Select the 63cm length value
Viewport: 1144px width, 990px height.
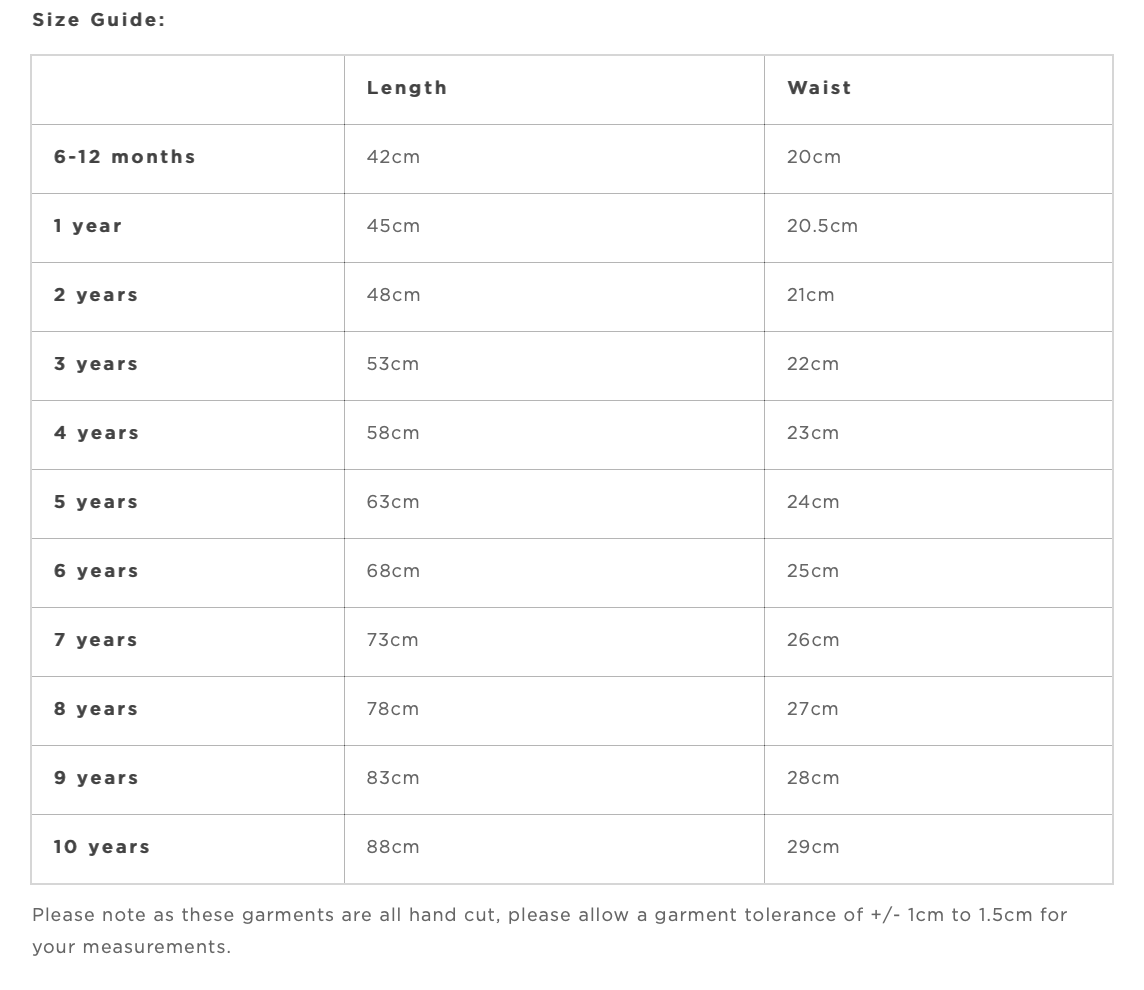393,502
